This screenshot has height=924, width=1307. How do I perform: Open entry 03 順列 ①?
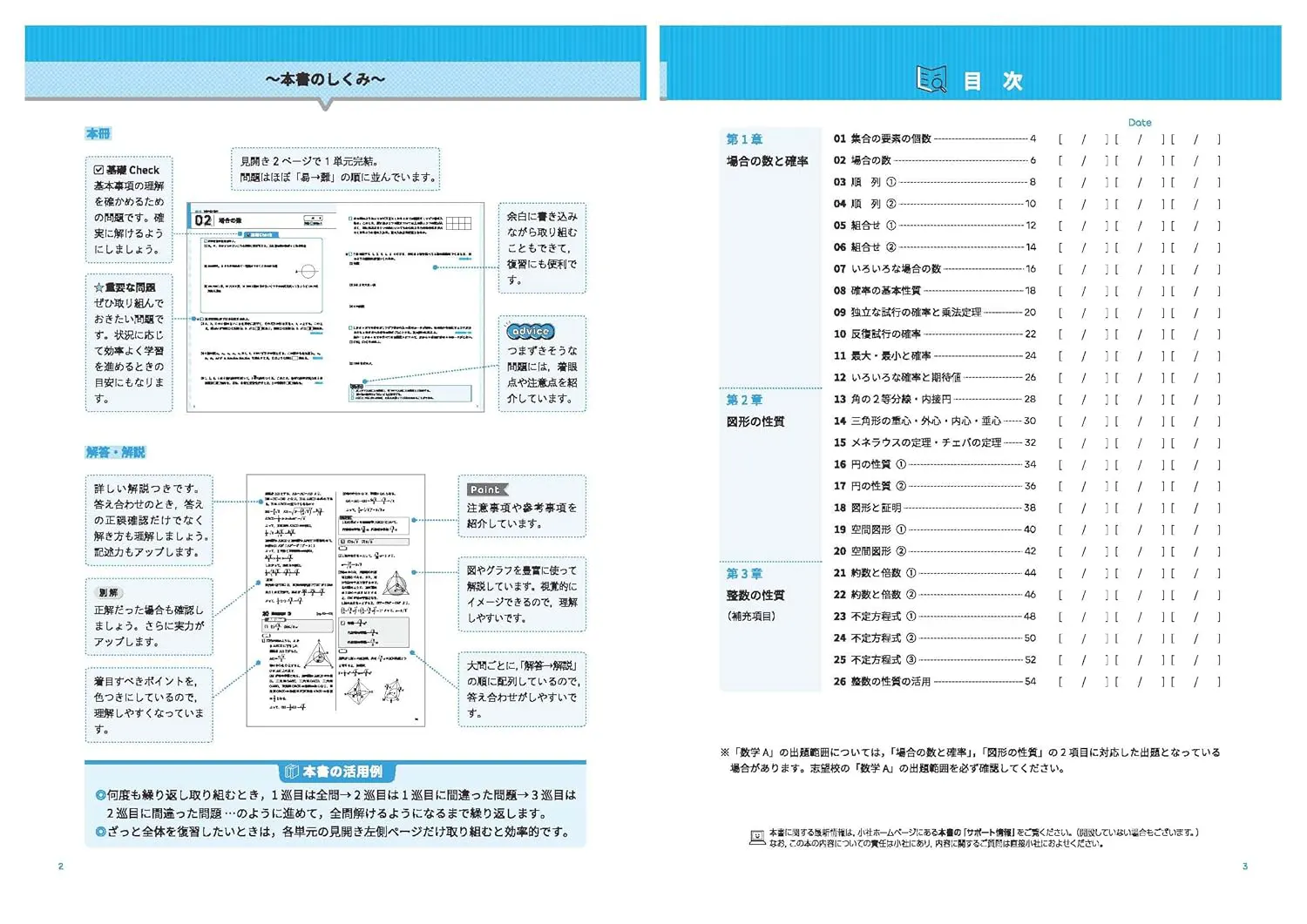pos(934,182)
